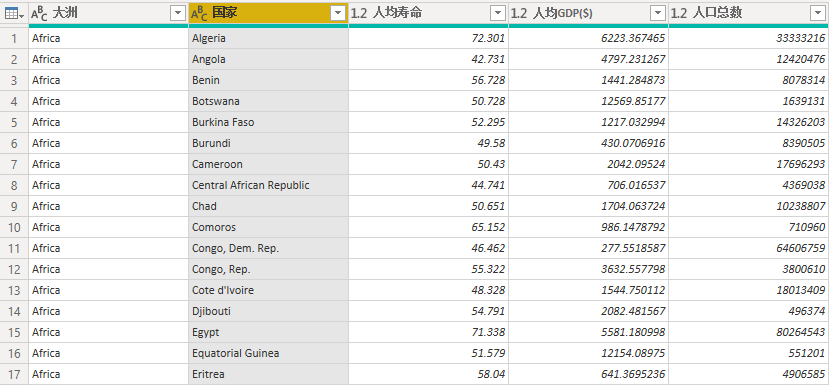Change data type icon of 人均寿命 column

tap(358, 14)
